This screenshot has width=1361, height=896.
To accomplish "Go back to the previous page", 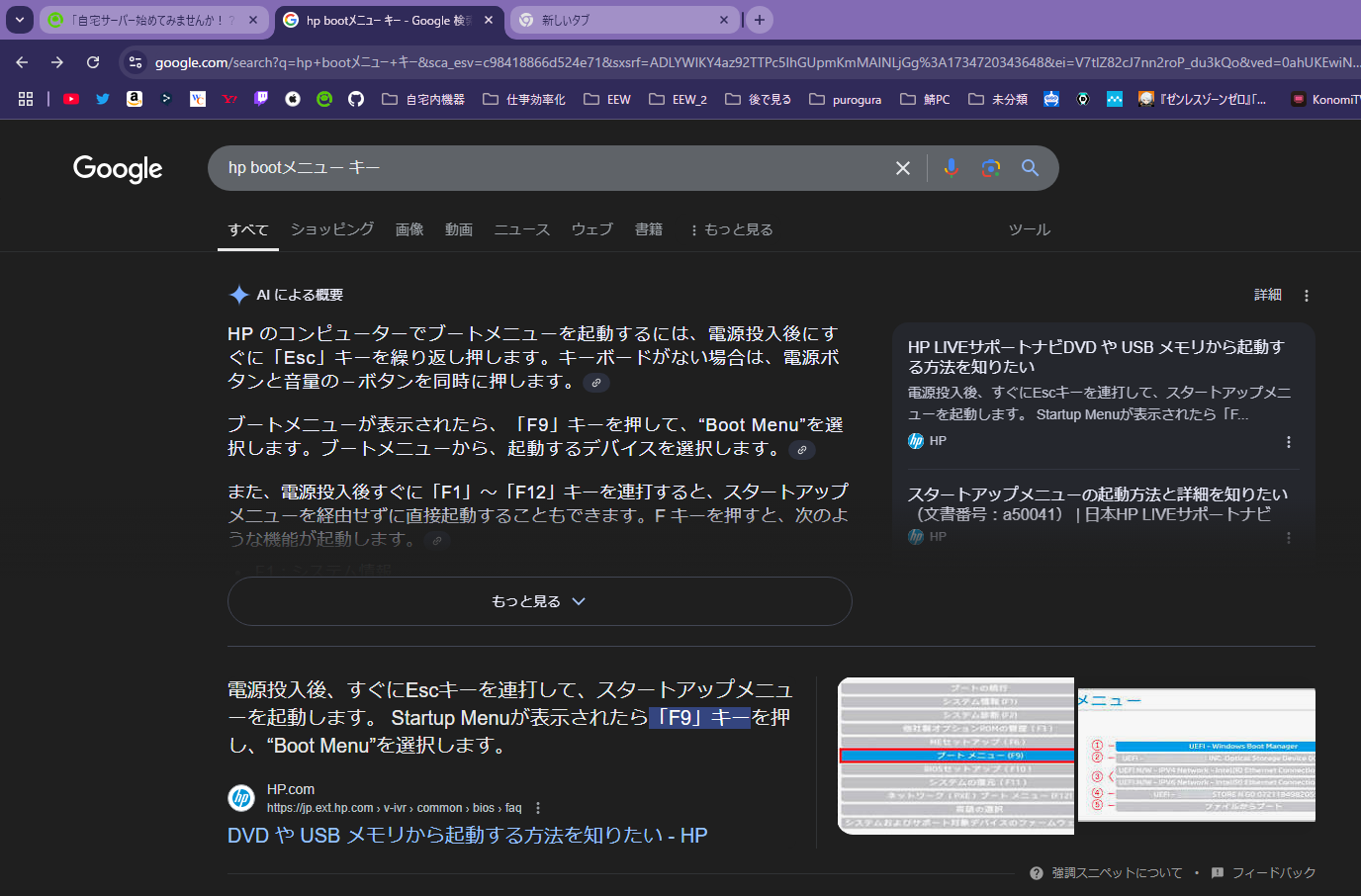I will click(x=22, y=62).
